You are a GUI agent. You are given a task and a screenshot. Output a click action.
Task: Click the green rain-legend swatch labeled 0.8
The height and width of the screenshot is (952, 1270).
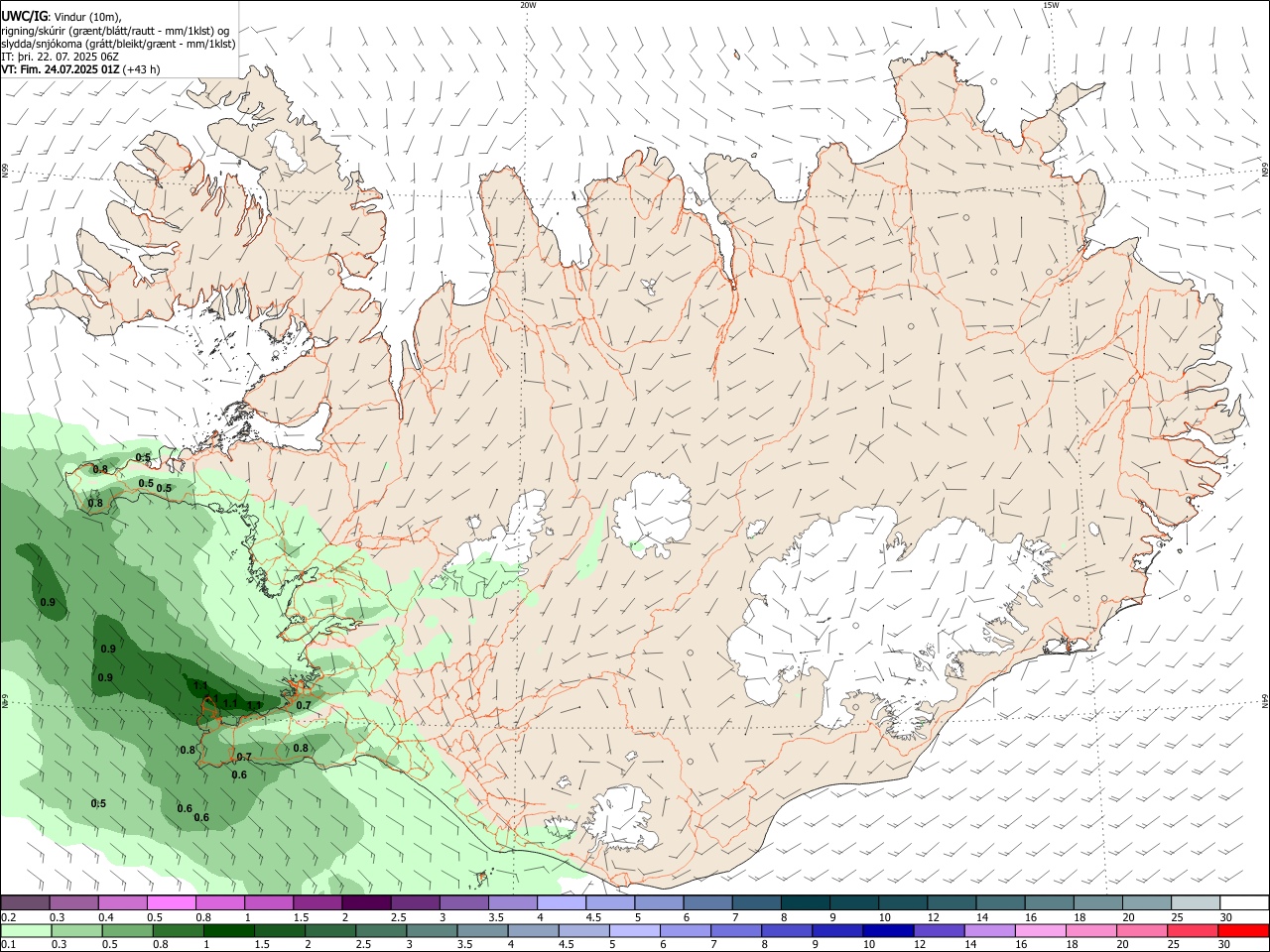pos(178,931)
